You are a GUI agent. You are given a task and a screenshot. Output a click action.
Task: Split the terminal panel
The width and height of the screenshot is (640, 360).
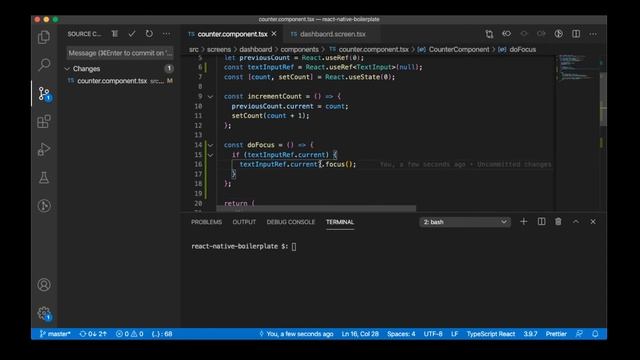click(x=541, y=222)
